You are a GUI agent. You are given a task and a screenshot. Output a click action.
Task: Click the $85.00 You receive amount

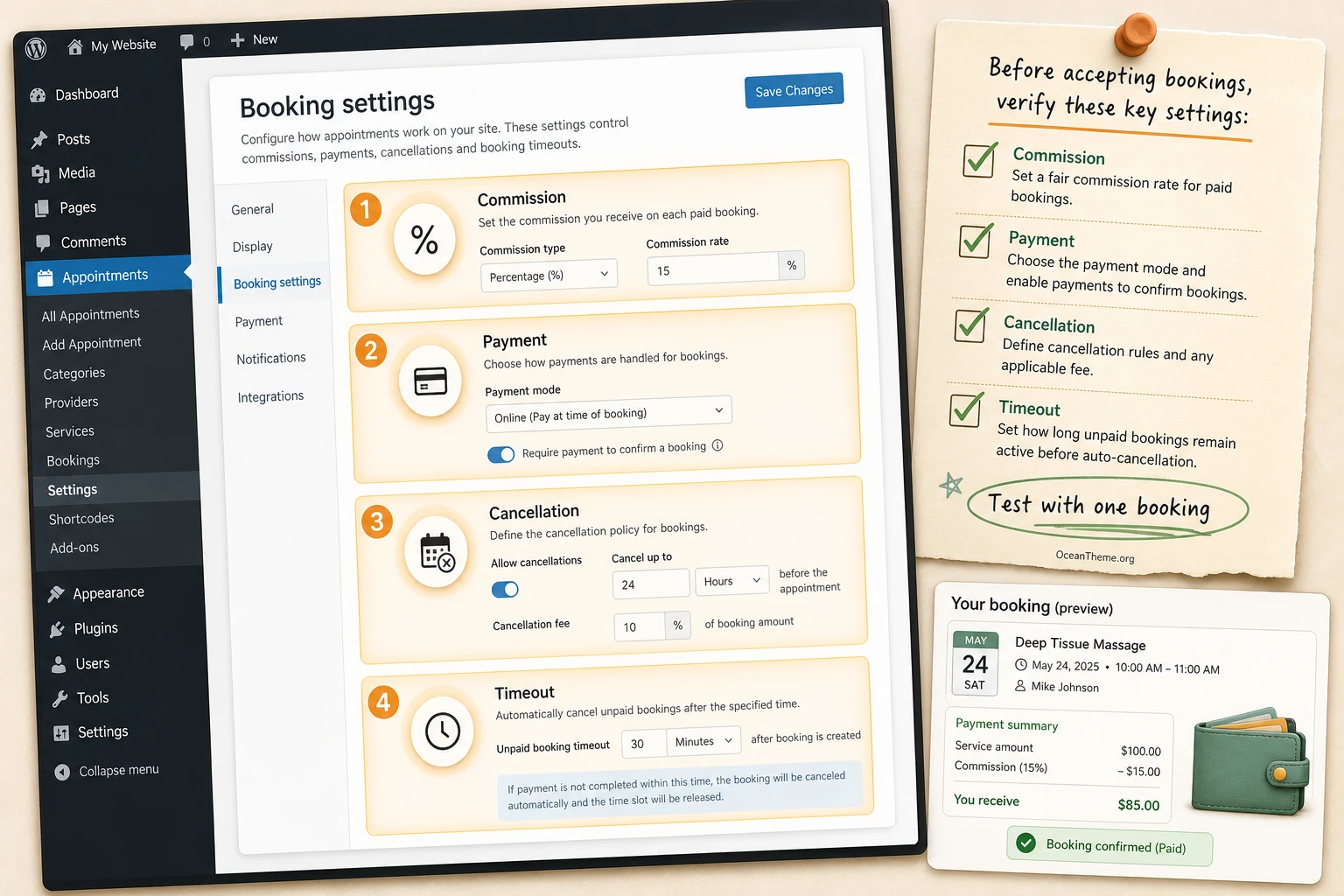(1138, 805)
